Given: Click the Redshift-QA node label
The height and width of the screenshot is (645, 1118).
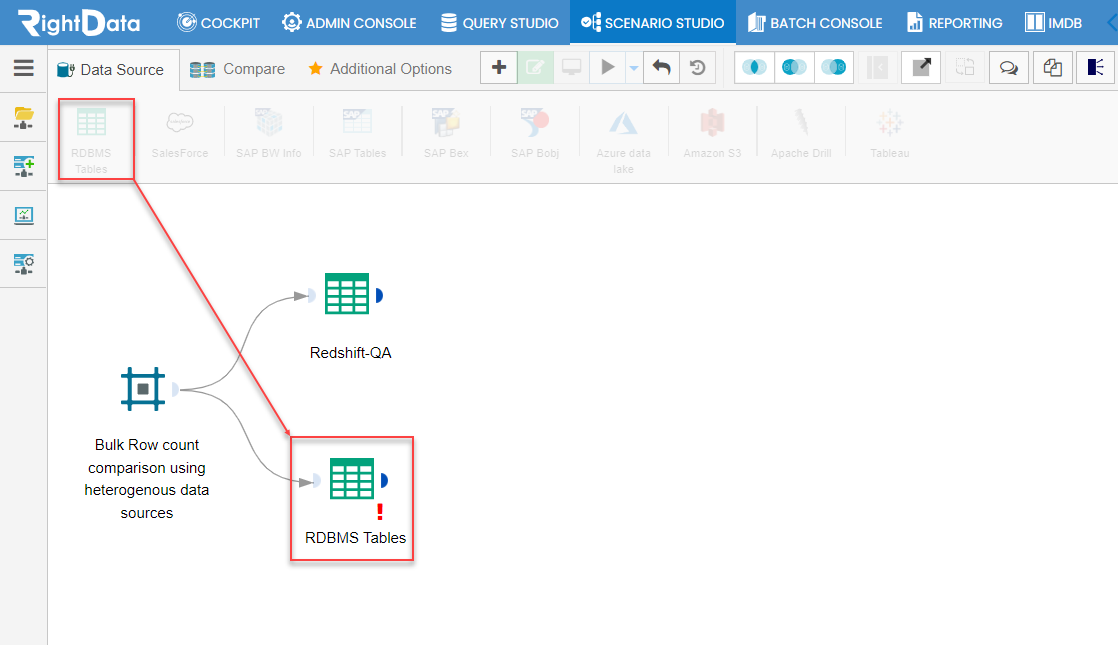Looking at the screenshot, I should point(350,353).
